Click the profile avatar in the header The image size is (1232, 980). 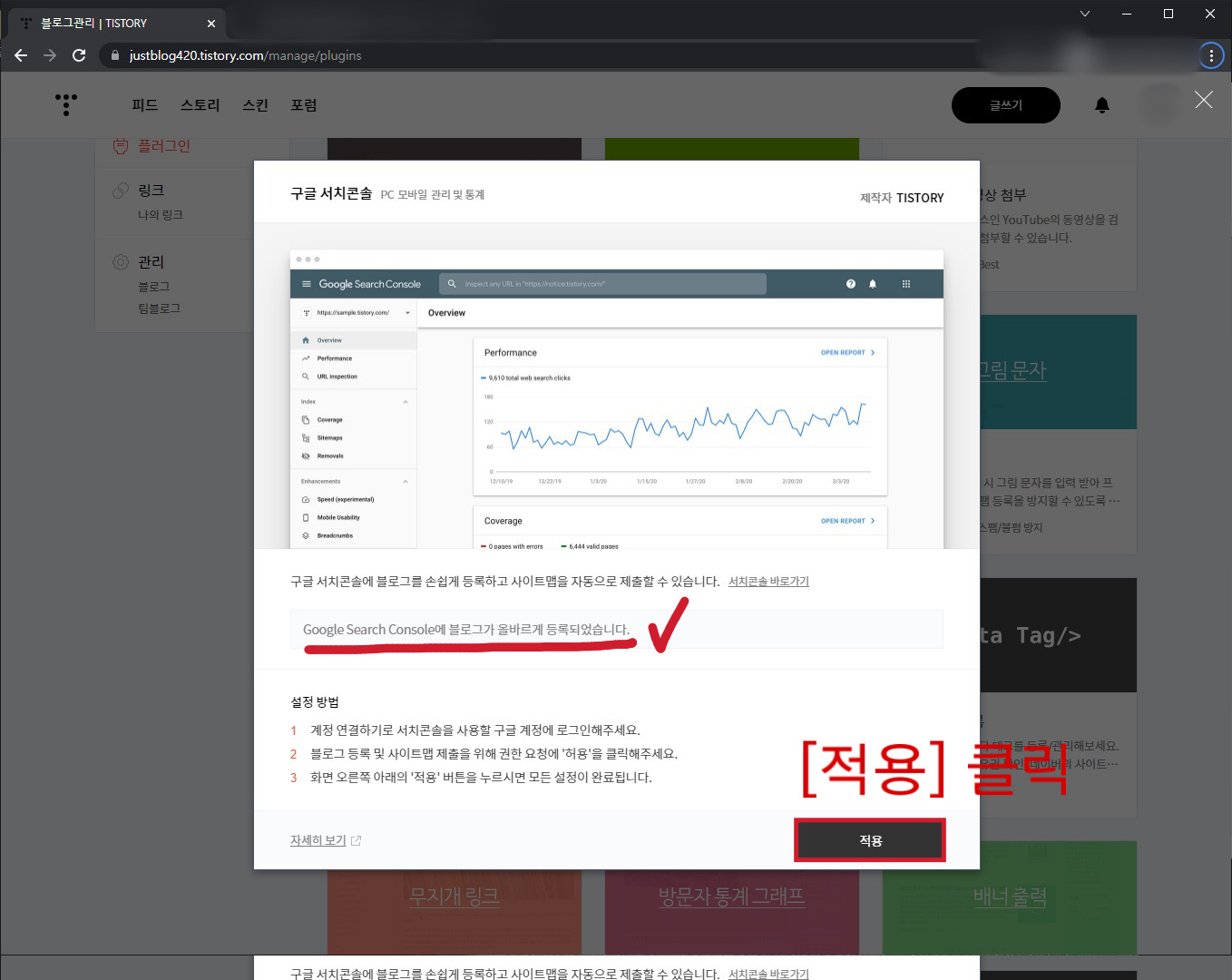click(x=1160, y=105)
